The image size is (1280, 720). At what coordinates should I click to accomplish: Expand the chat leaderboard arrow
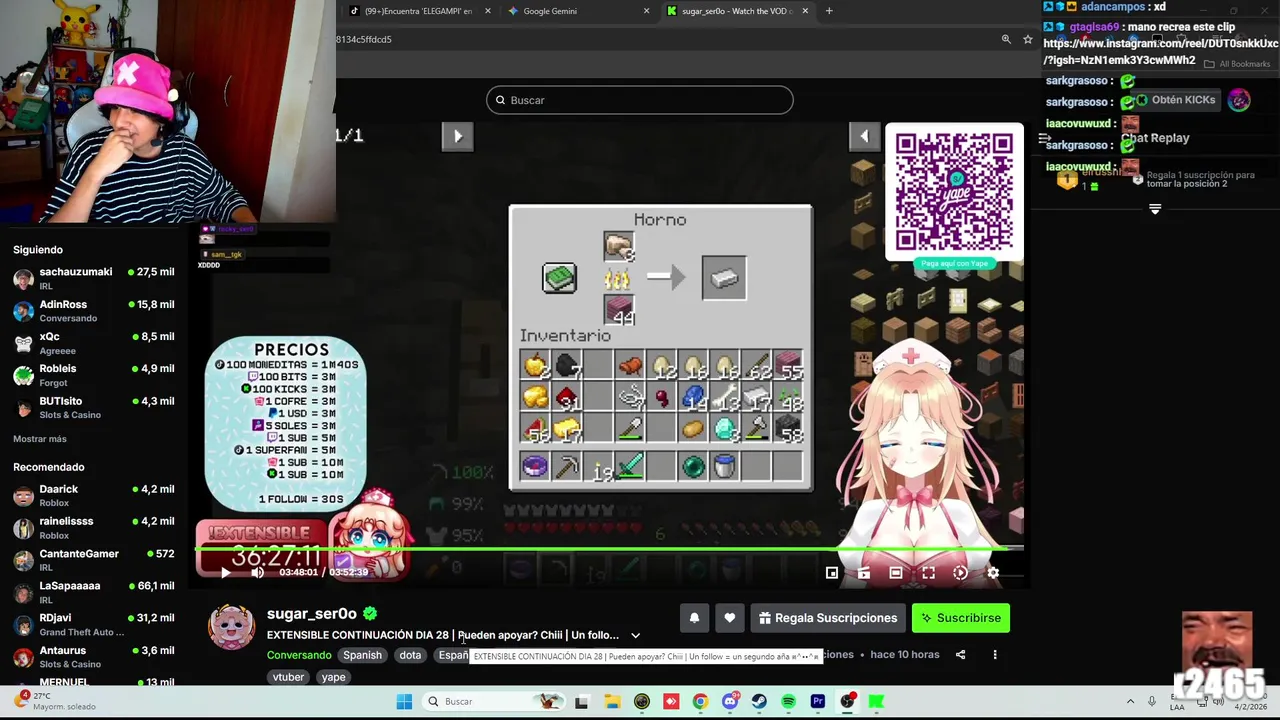(x=1155, y=209)
